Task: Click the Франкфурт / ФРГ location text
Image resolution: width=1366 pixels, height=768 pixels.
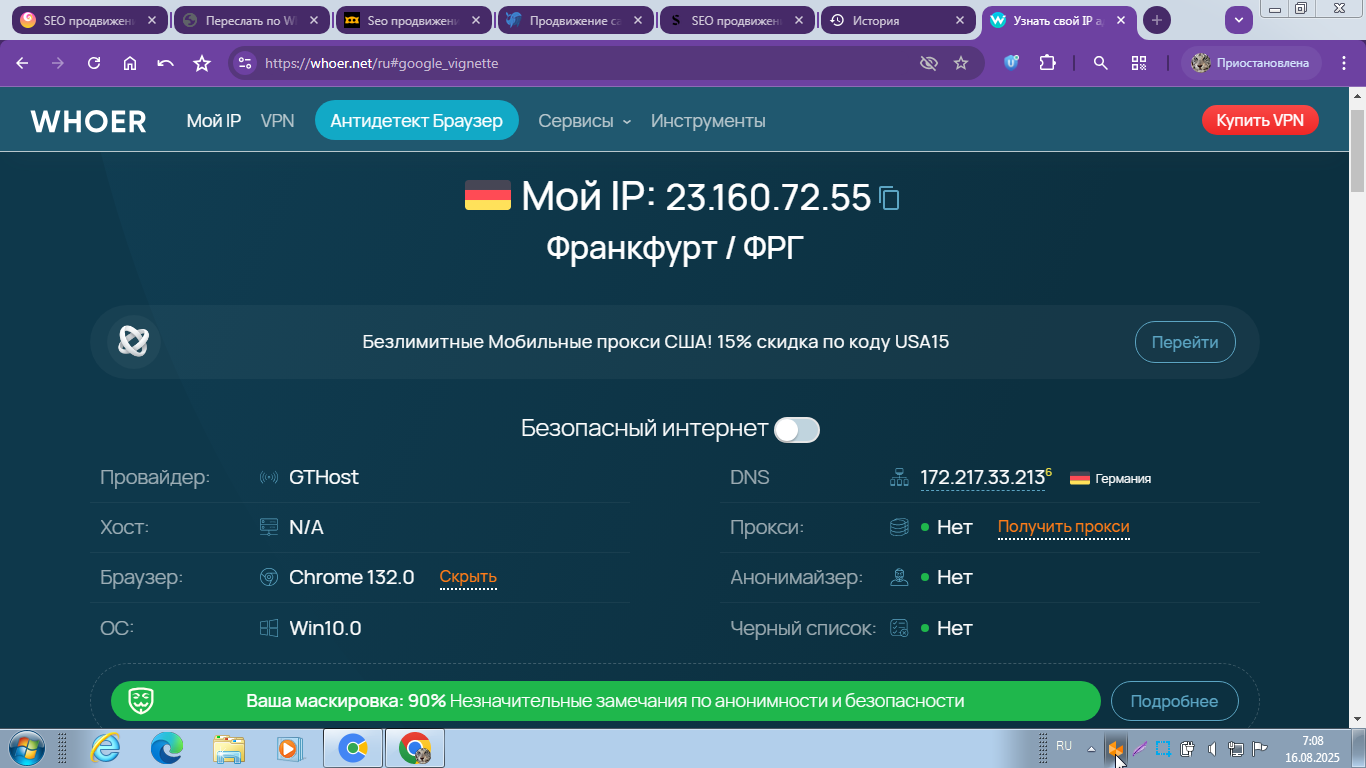Action: pyautogui.click(x=675, y=248)
